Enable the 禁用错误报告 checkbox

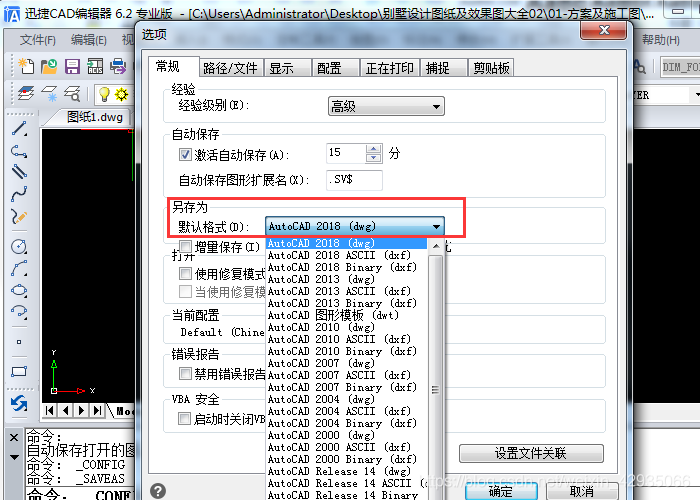[185, 373]
